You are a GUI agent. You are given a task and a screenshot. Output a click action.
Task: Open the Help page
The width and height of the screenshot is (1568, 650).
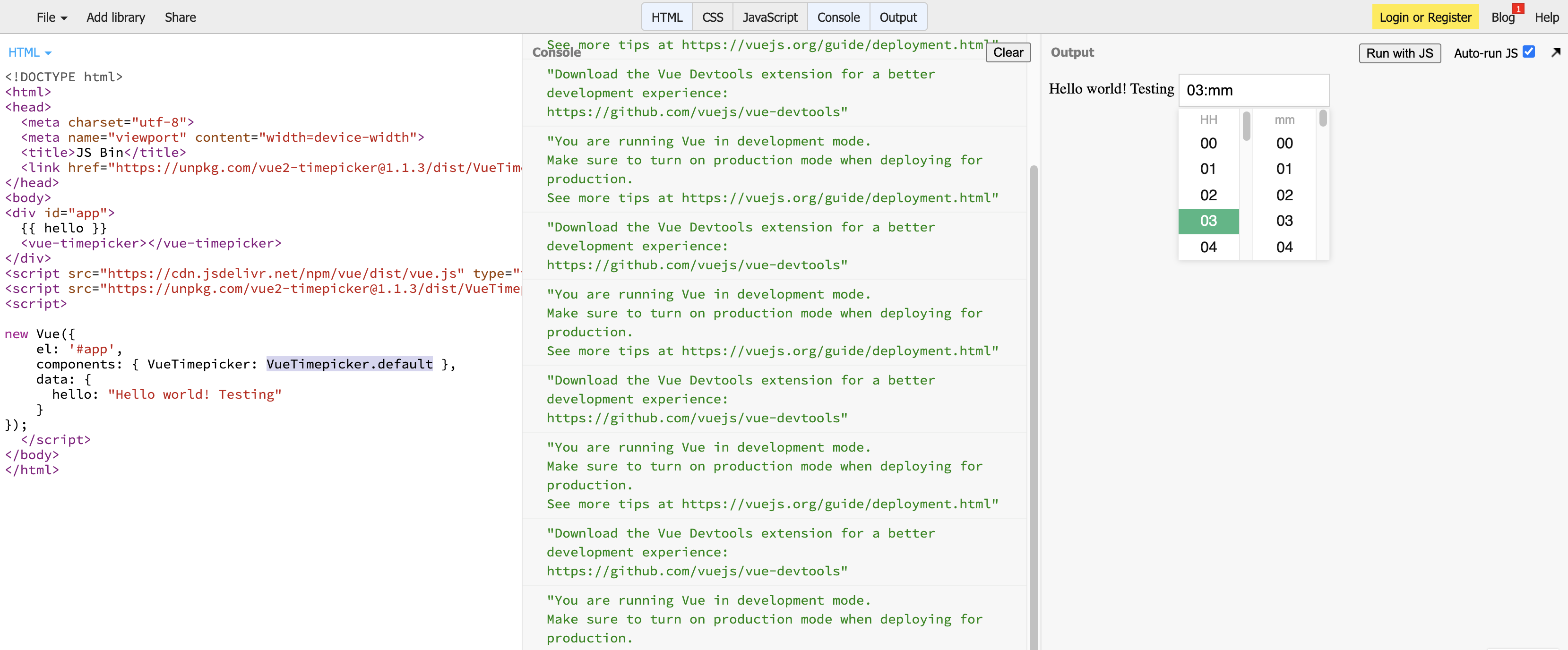(x=1547, y=17)
